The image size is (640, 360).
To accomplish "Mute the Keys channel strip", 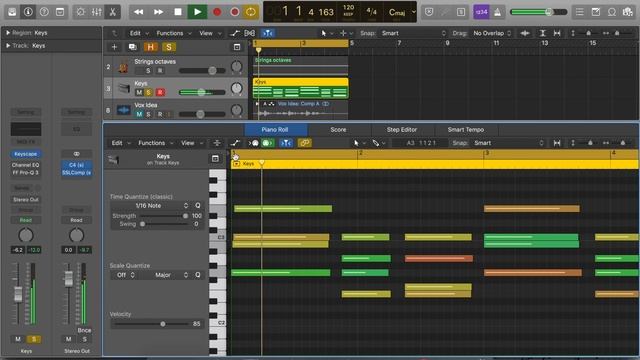I will [x=18, y=339].
